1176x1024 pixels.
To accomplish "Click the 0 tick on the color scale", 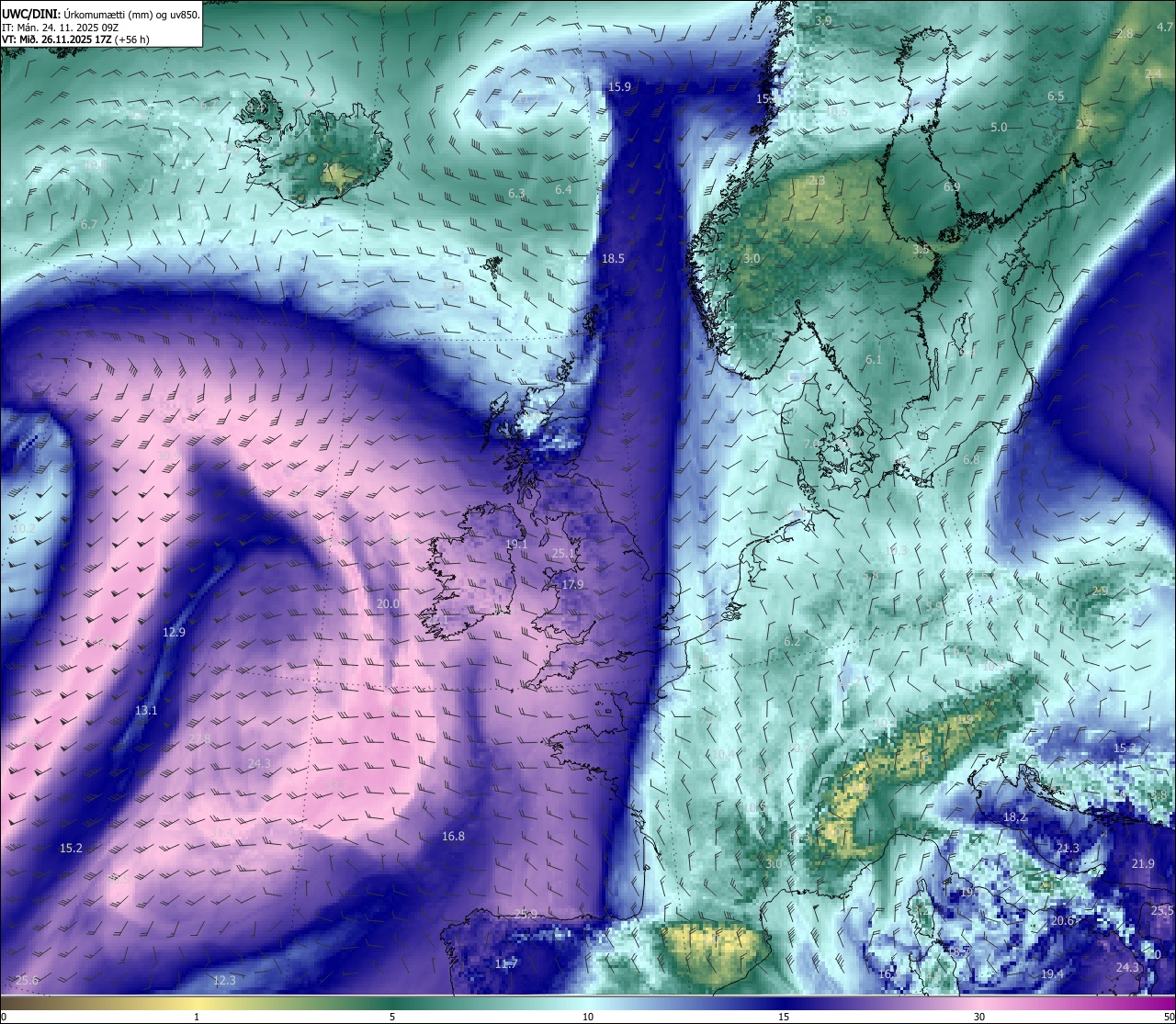I will tap(4, 1017).
